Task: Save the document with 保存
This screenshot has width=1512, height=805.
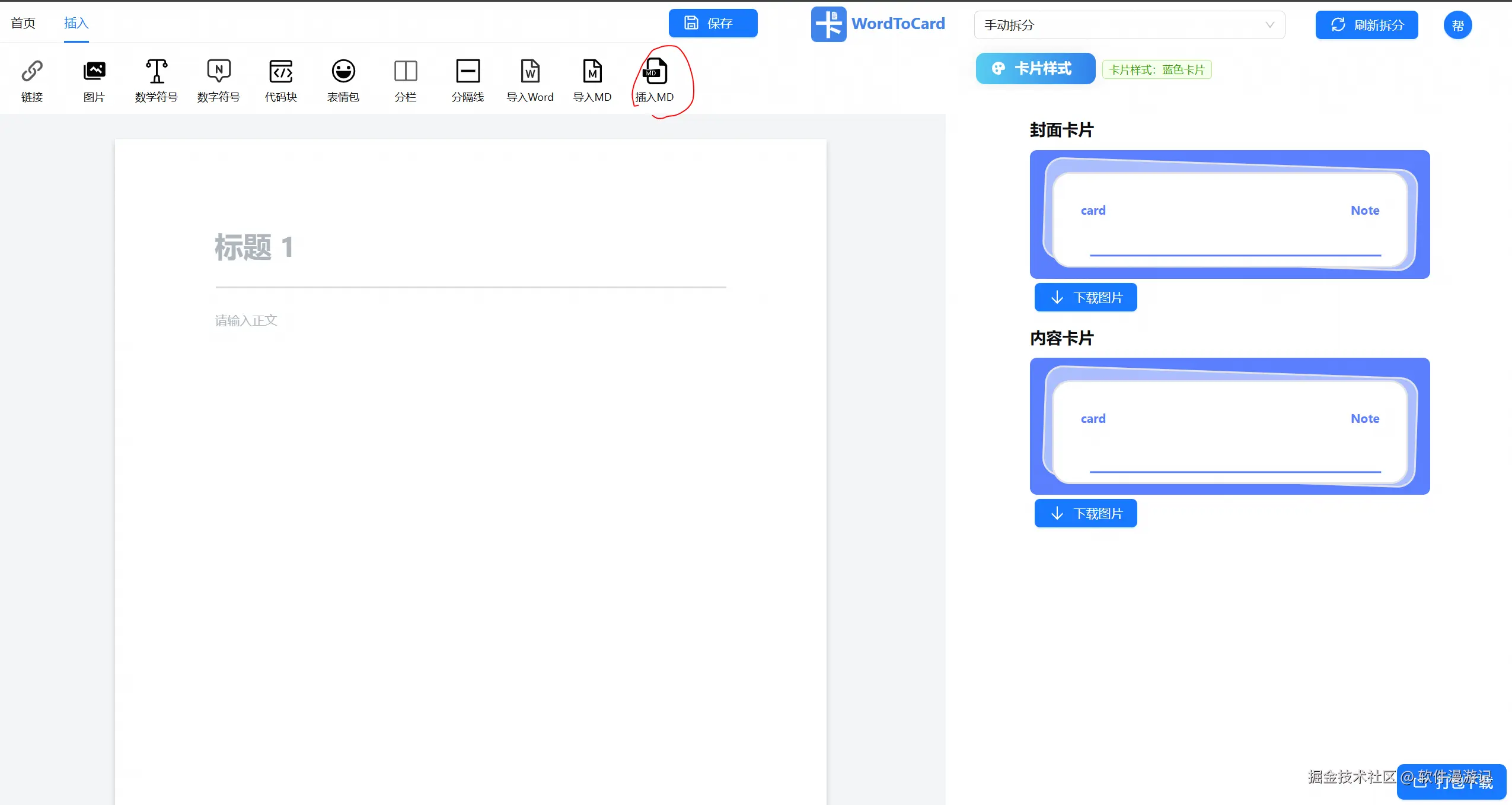Action: click(713, 23)
